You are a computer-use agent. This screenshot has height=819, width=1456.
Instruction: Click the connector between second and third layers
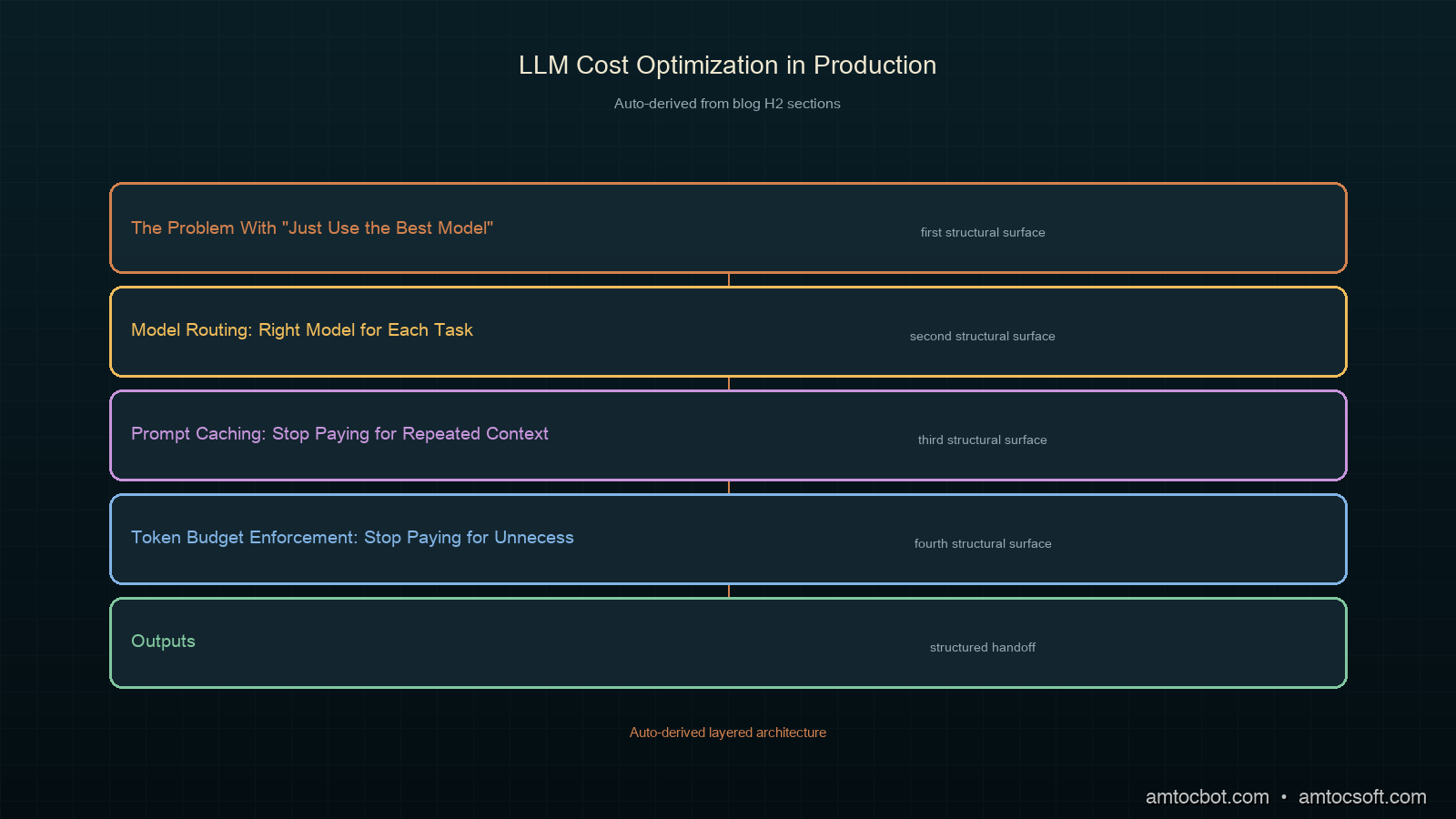[729, 384]
